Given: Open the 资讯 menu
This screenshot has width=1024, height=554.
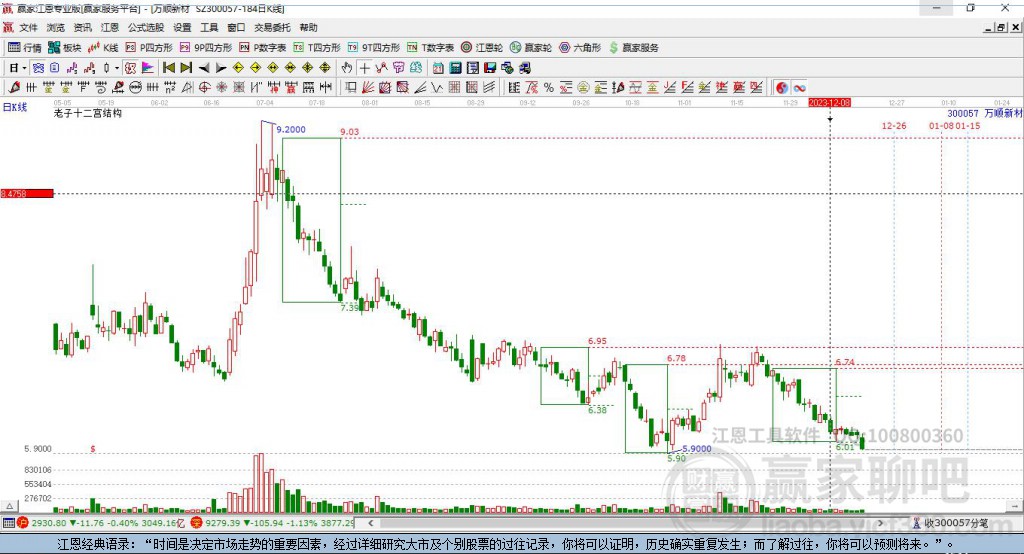Looking at the screenshot, I should (x=82, y=27).
